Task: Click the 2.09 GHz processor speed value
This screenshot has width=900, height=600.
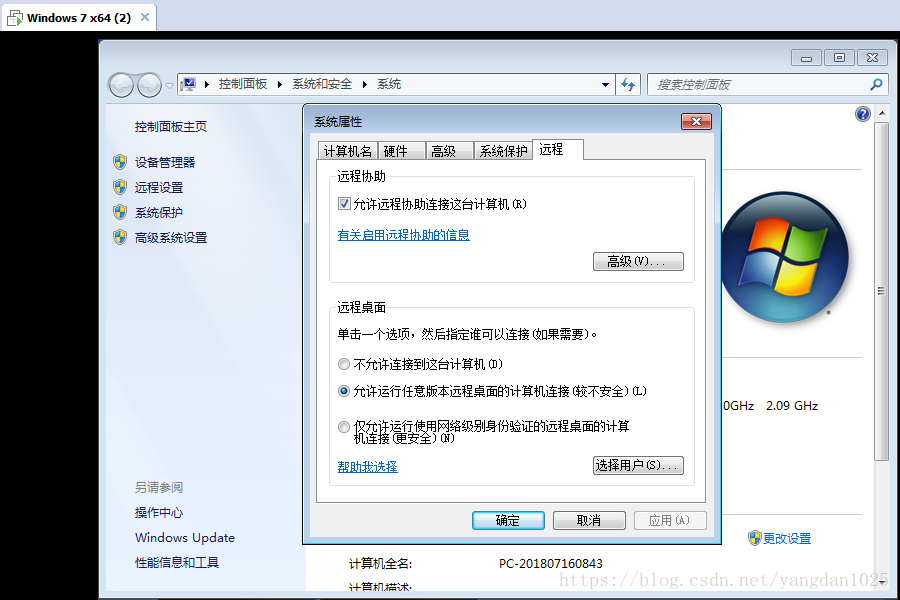Action: [792, 405]
